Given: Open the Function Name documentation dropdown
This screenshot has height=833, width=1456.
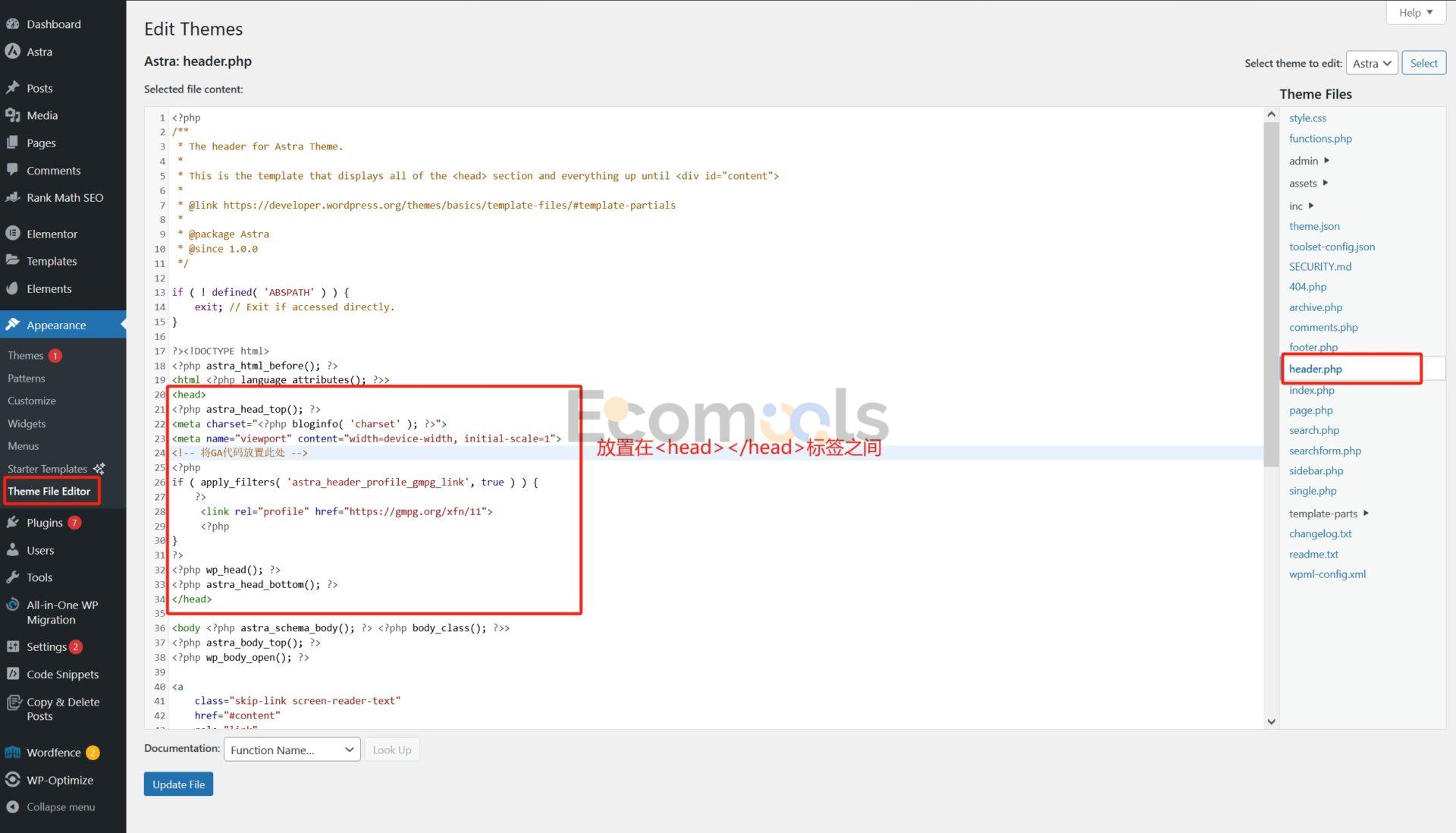Looking at the screenshot, I should (291, 750).
